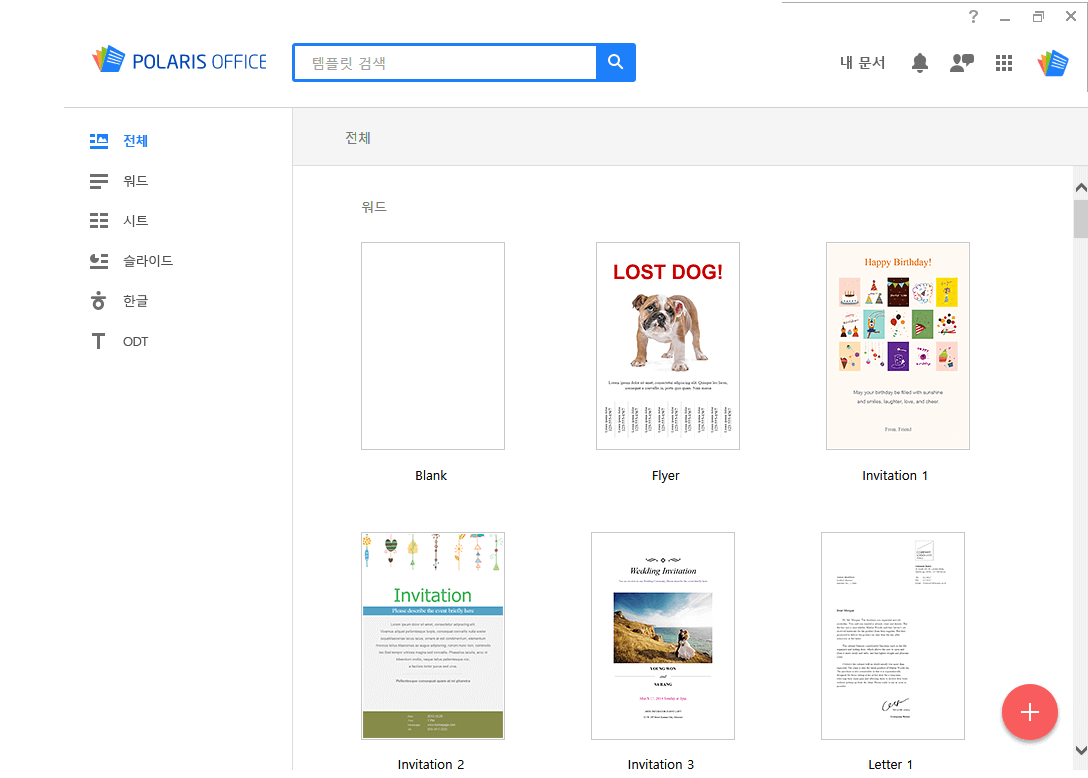Select the ODT category label

(x=135, y=341)
